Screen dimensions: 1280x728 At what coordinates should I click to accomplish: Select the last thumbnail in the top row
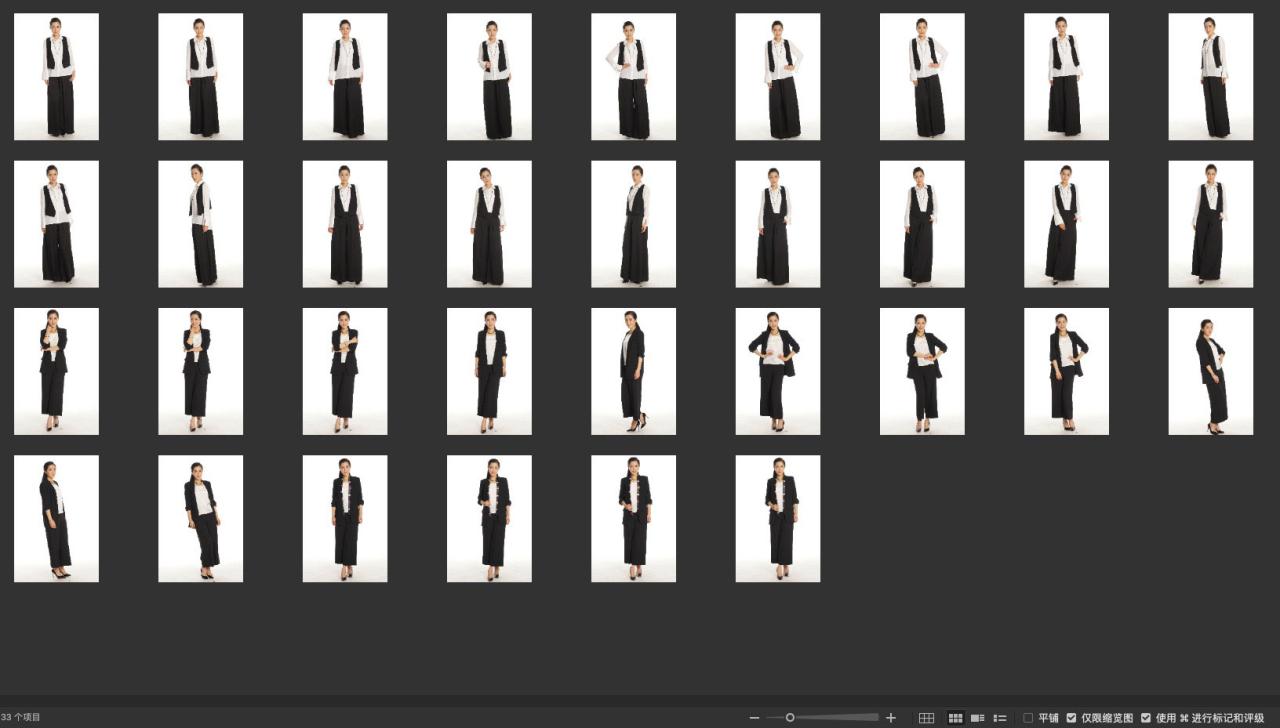1210,76
